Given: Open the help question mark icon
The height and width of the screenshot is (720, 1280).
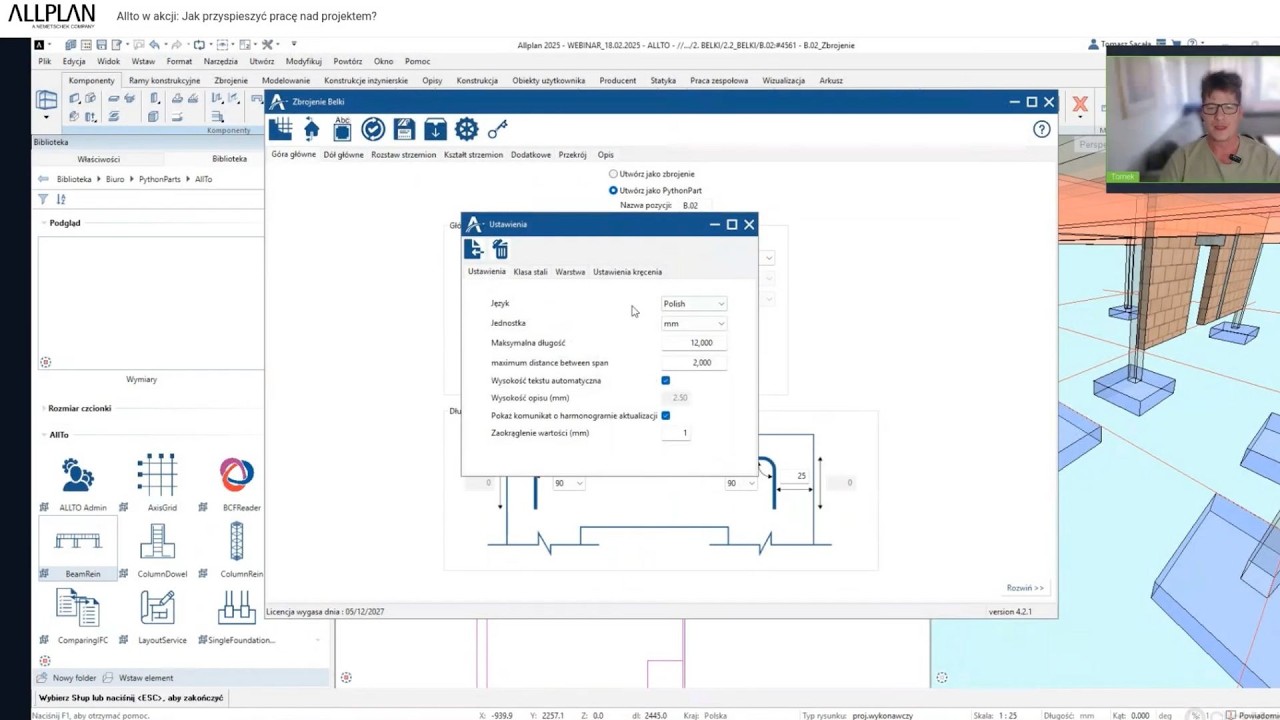Looking at the screenshot, I should click(1042, 129).
